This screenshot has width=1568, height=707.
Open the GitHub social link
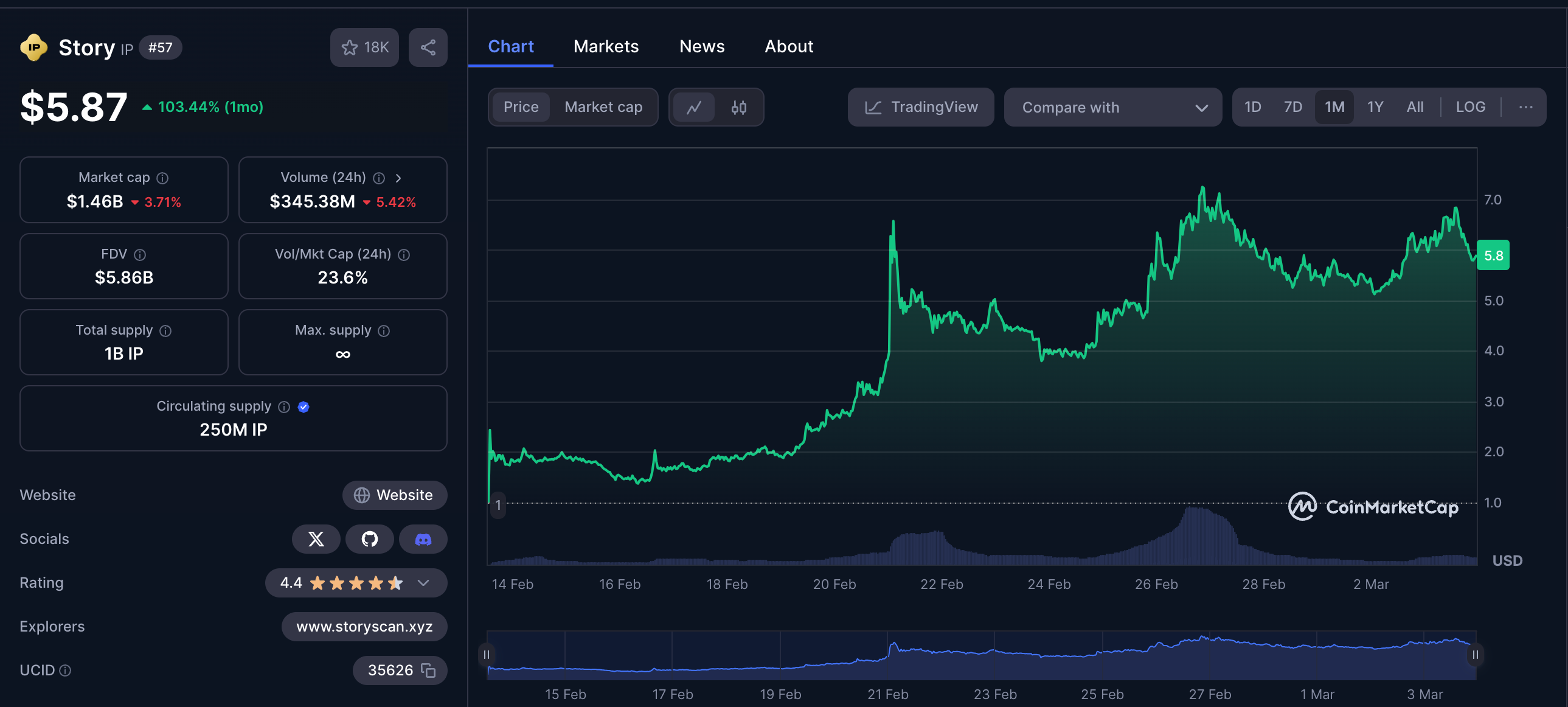(x=369, y=539)
